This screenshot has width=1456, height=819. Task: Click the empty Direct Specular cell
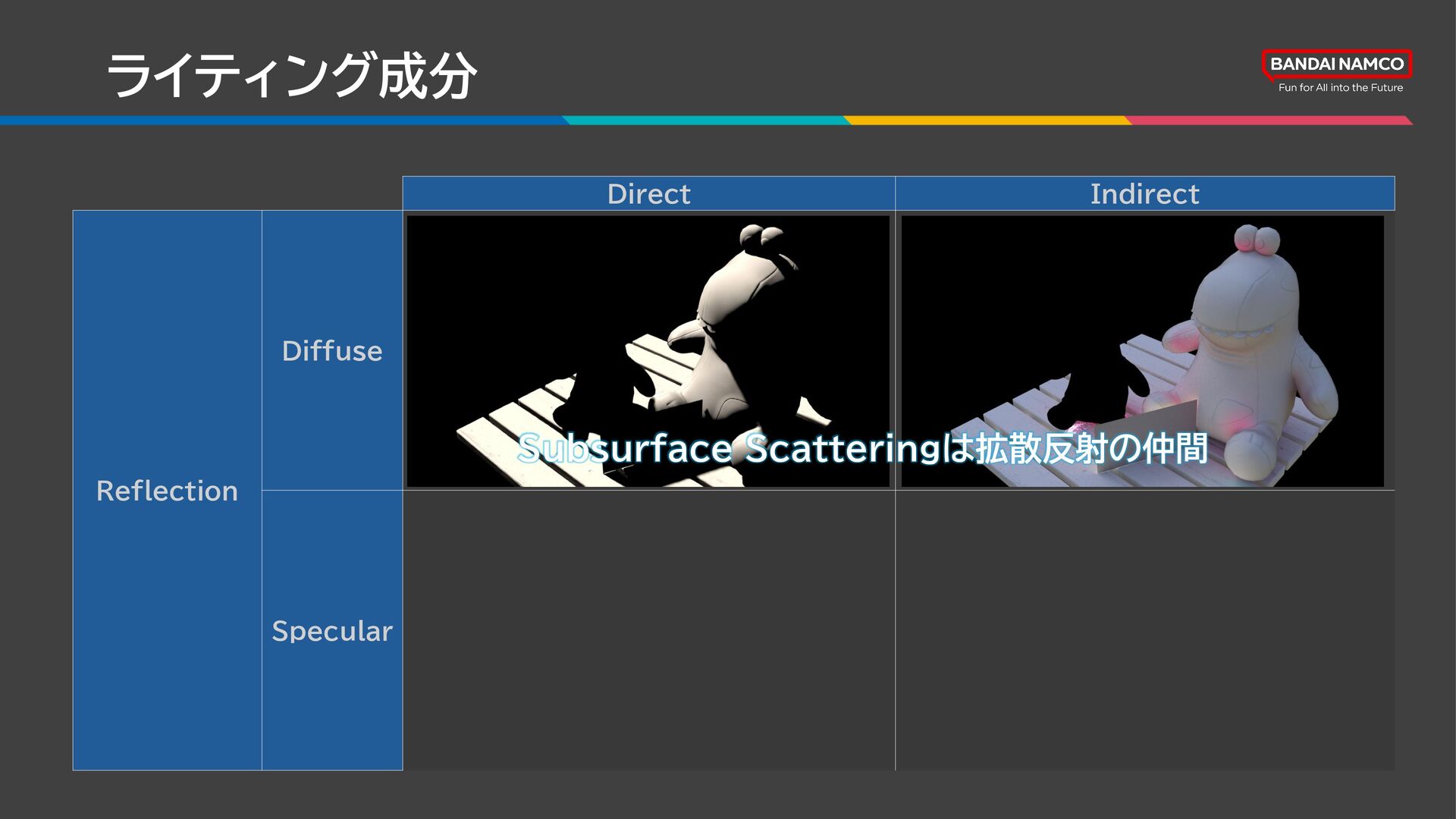648,631
